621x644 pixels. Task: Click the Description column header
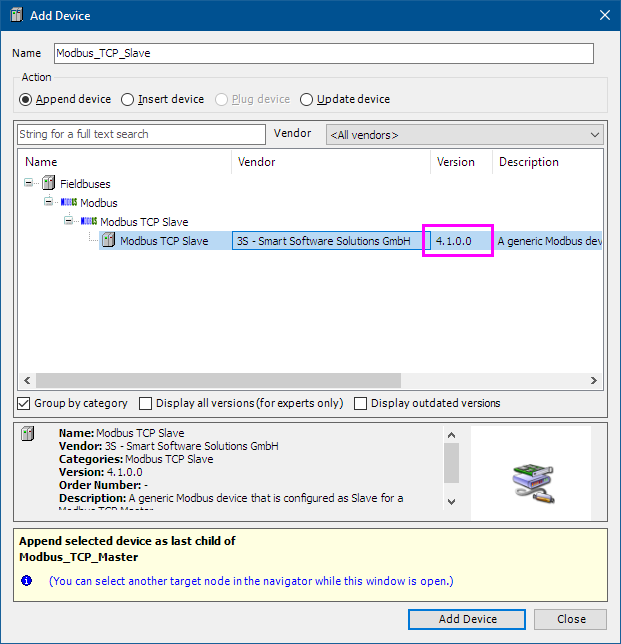point(529,162)
